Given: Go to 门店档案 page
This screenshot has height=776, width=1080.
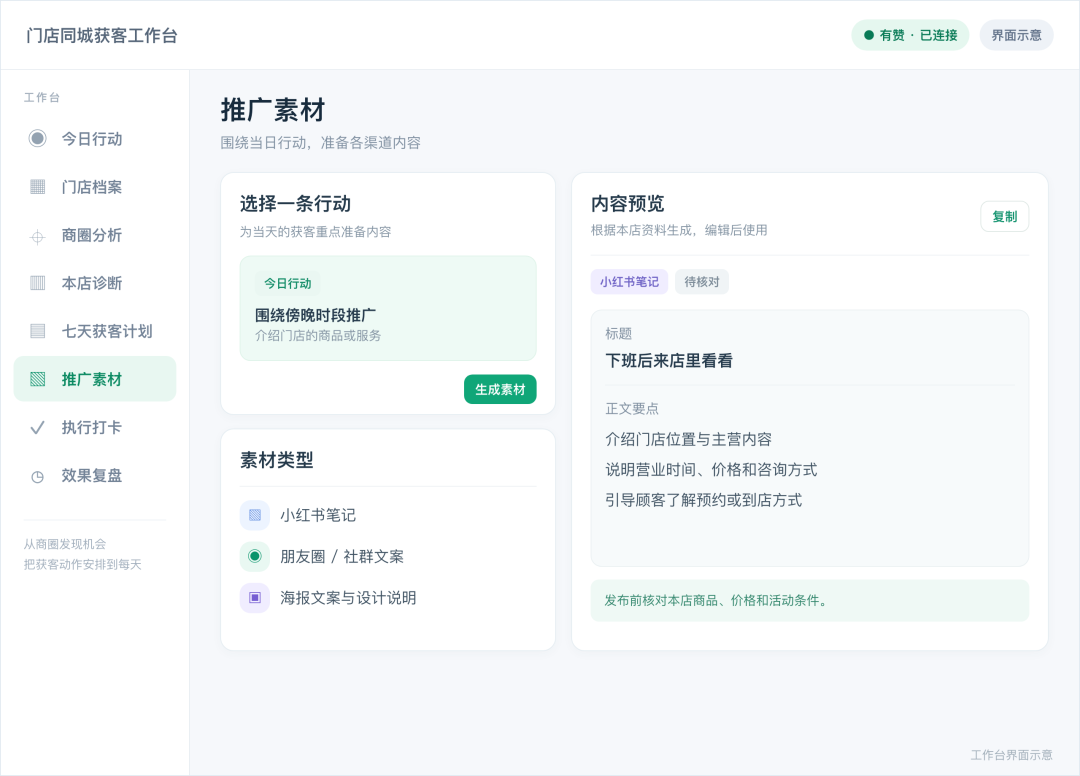Looking at the screenshot, I should pos(95,187).
